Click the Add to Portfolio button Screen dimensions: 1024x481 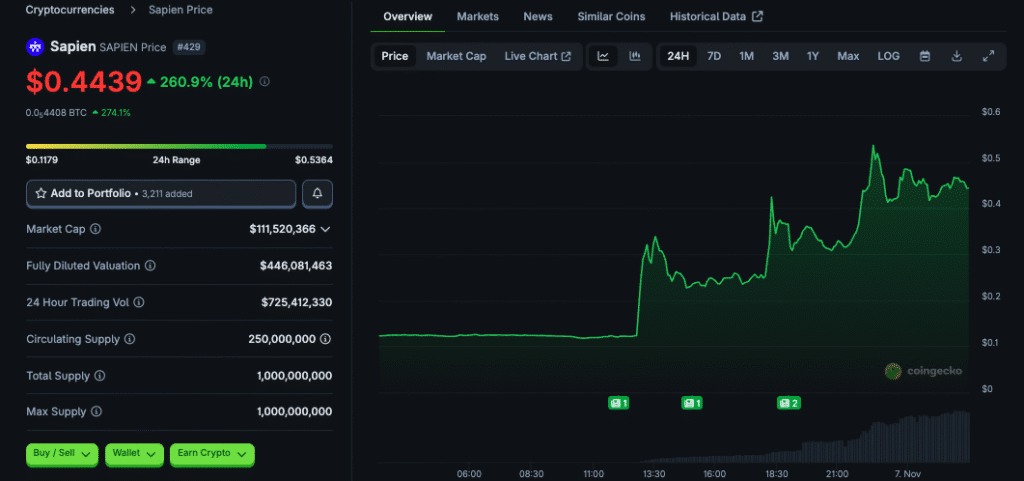161,193
